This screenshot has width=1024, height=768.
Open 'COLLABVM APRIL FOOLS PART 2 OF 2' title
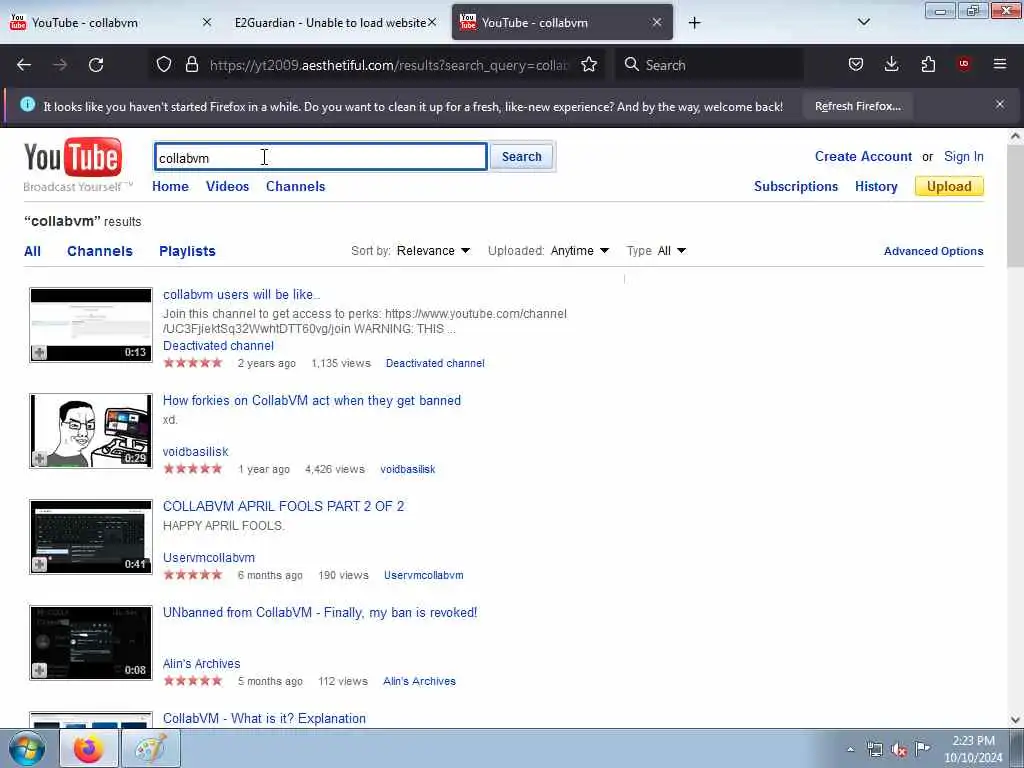(283, 506)
